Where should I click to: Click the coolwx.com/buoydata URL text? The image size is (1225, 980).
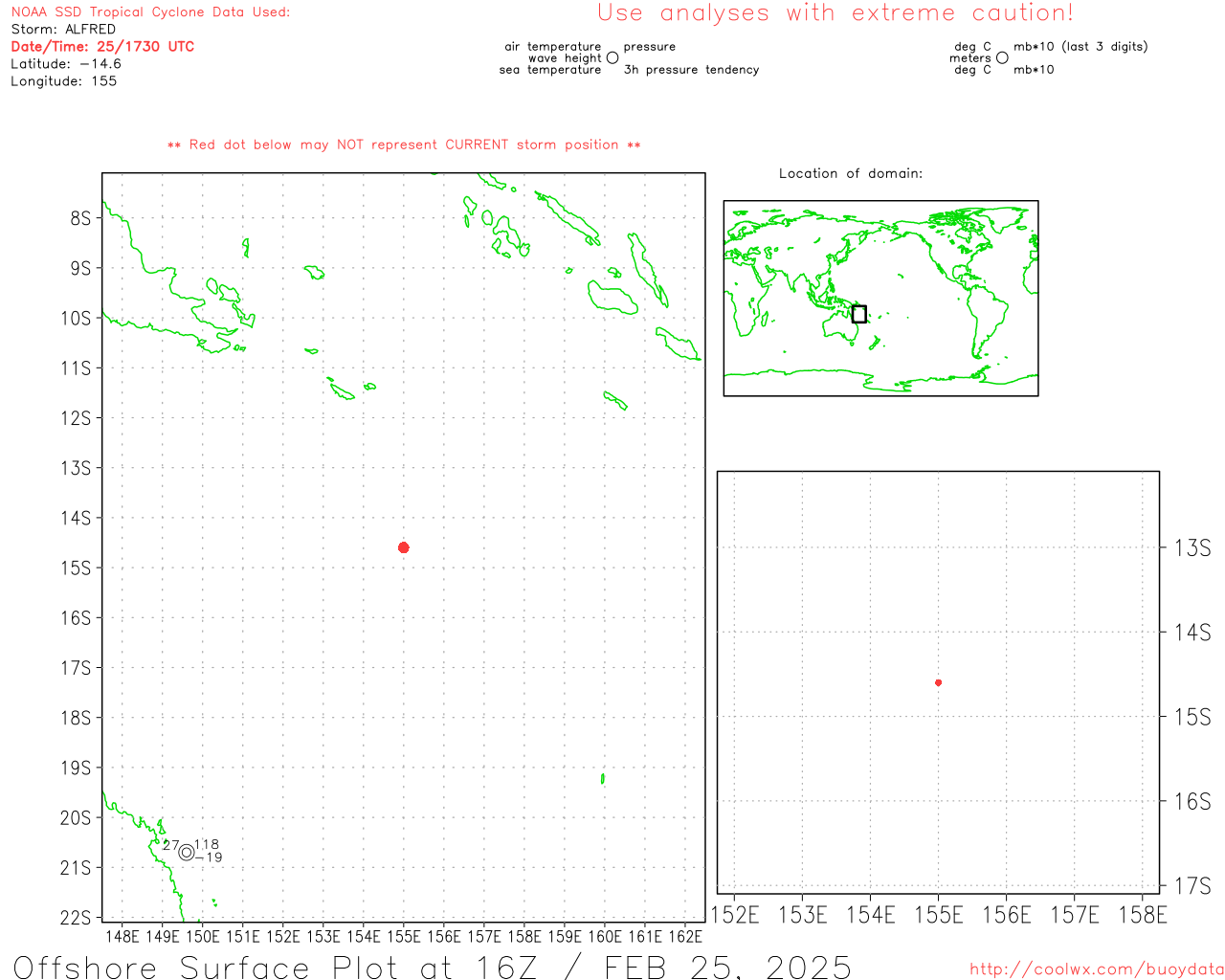point(1097,969)
